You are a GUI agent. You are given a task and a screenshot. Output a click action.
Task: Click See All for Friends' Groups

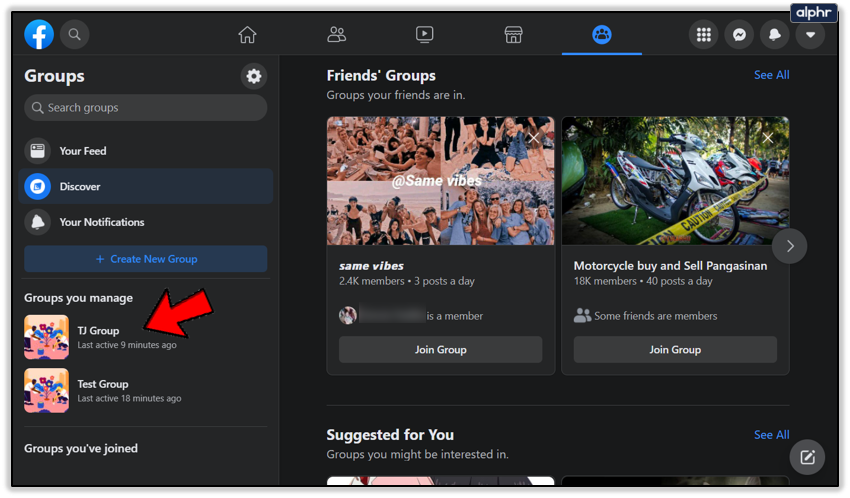(x=771, y=75)
